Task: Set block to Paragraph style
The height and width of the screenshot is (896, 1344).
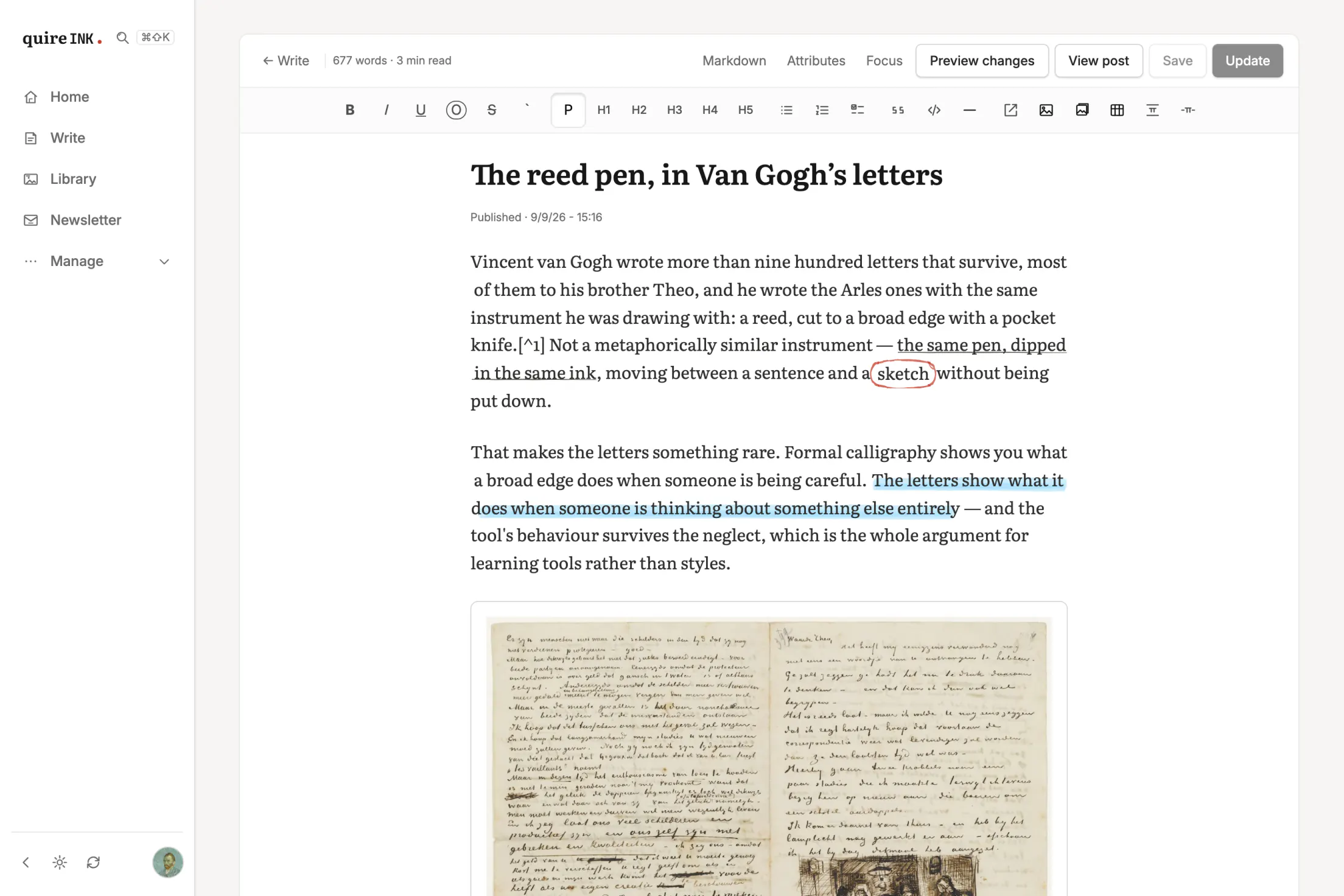Action: click(568, 110)
